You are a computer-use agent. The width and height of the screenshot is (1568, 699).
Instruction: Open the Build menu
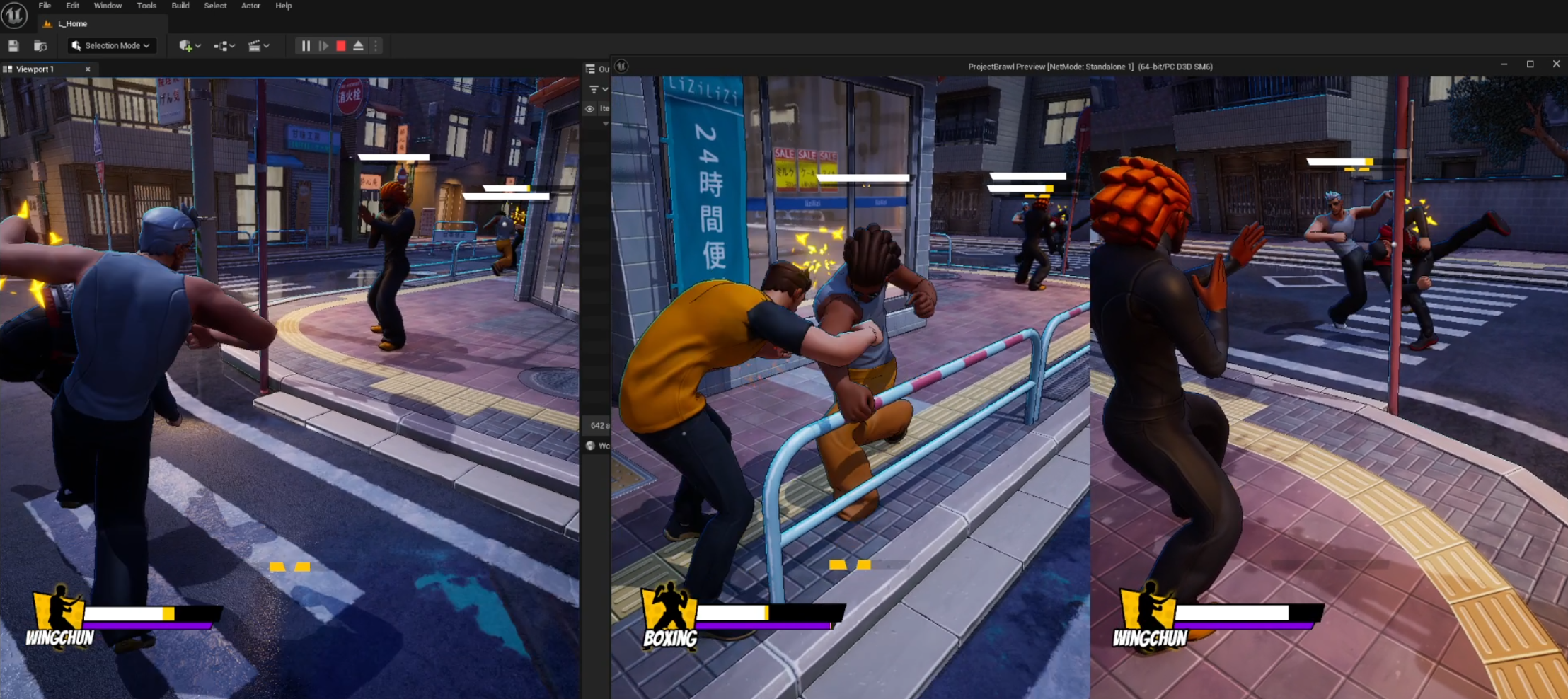point(180,6)
